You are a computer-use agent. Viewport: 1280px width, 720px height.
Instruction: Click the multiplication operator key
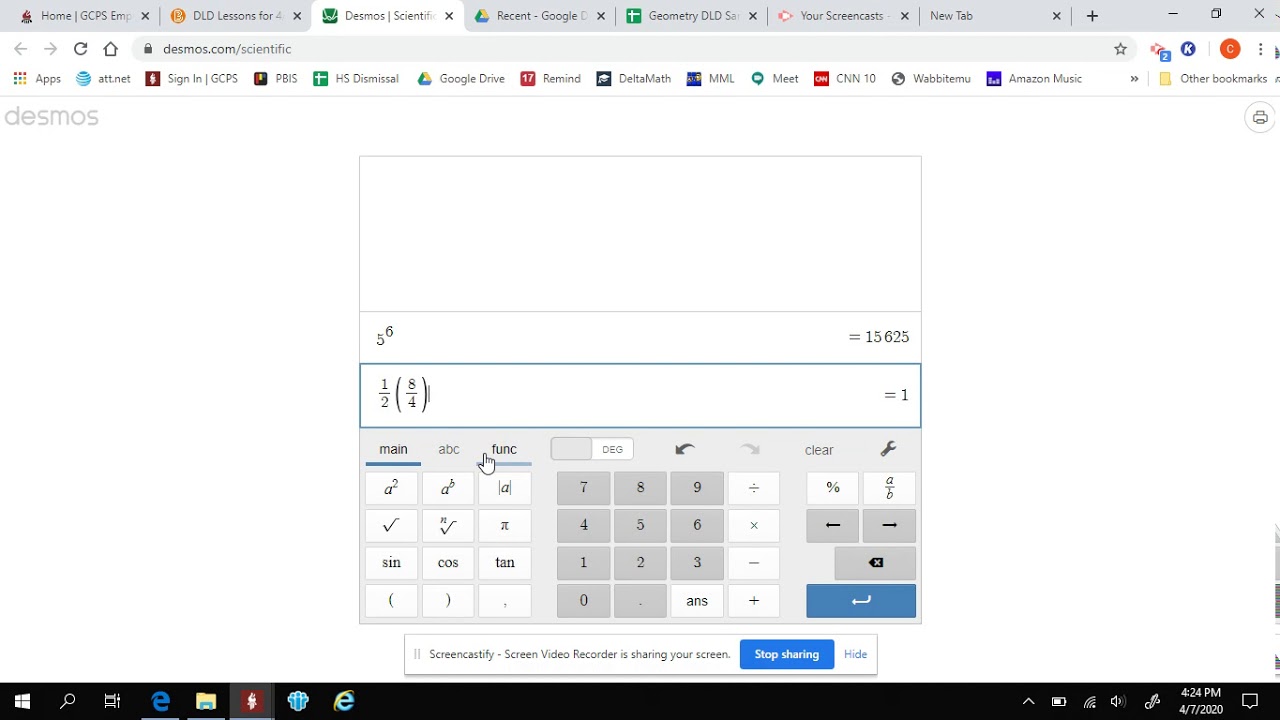[x=754, y=525]
